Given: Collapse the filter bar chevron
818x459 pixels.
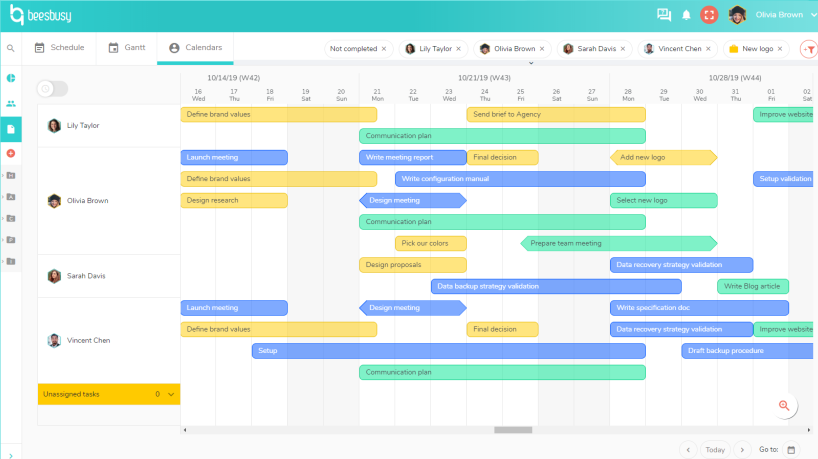Looking at the screenshot, I should point(531,63).
